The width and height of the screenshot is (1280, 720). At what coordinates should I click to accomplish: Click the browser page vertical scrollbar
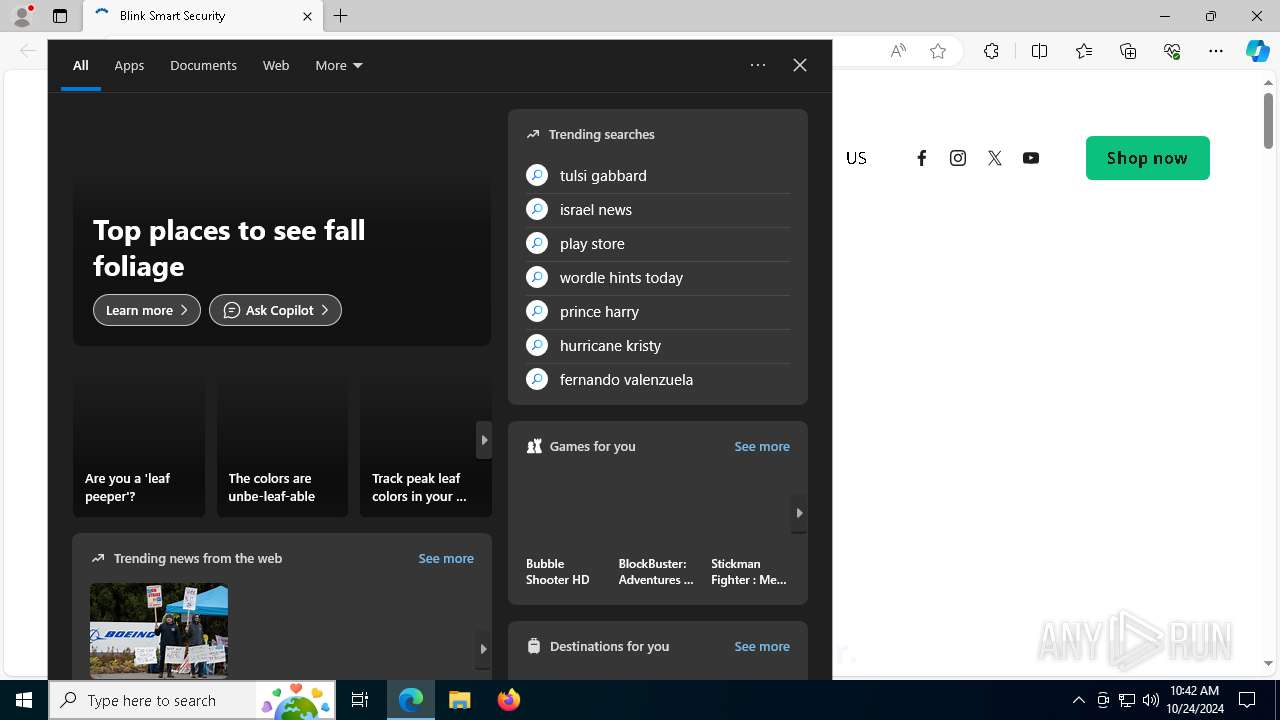[x=1268, y=120]
